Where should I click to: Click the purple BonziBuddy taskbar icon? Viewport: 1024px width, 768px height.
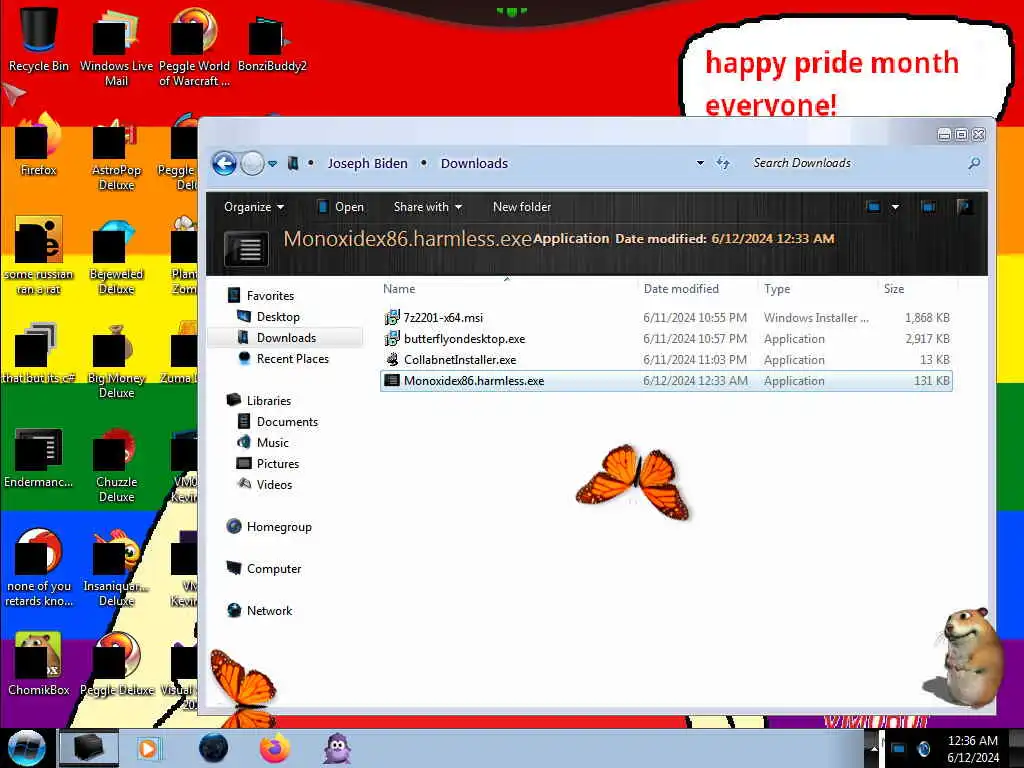pos(338,748)
